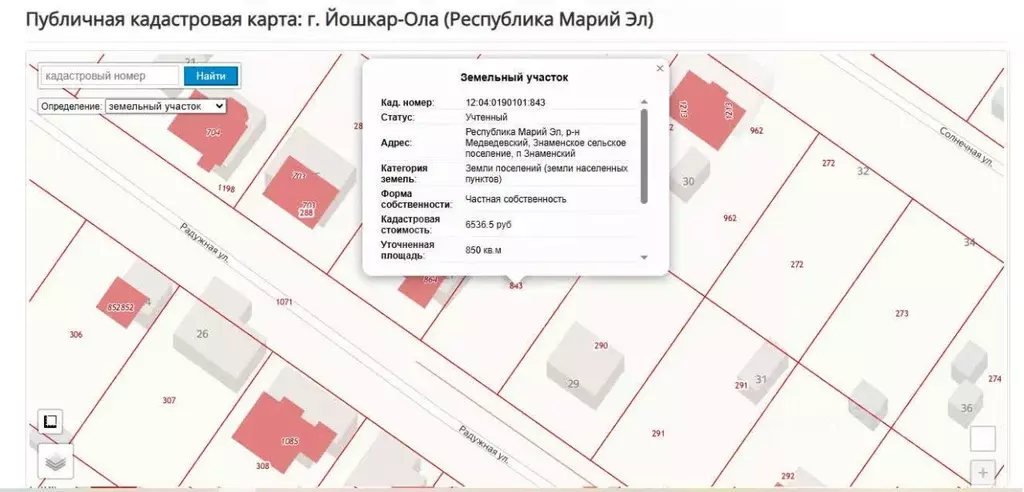Activate the measurement tool icon

pyautogui.click(x=50, y=421)
